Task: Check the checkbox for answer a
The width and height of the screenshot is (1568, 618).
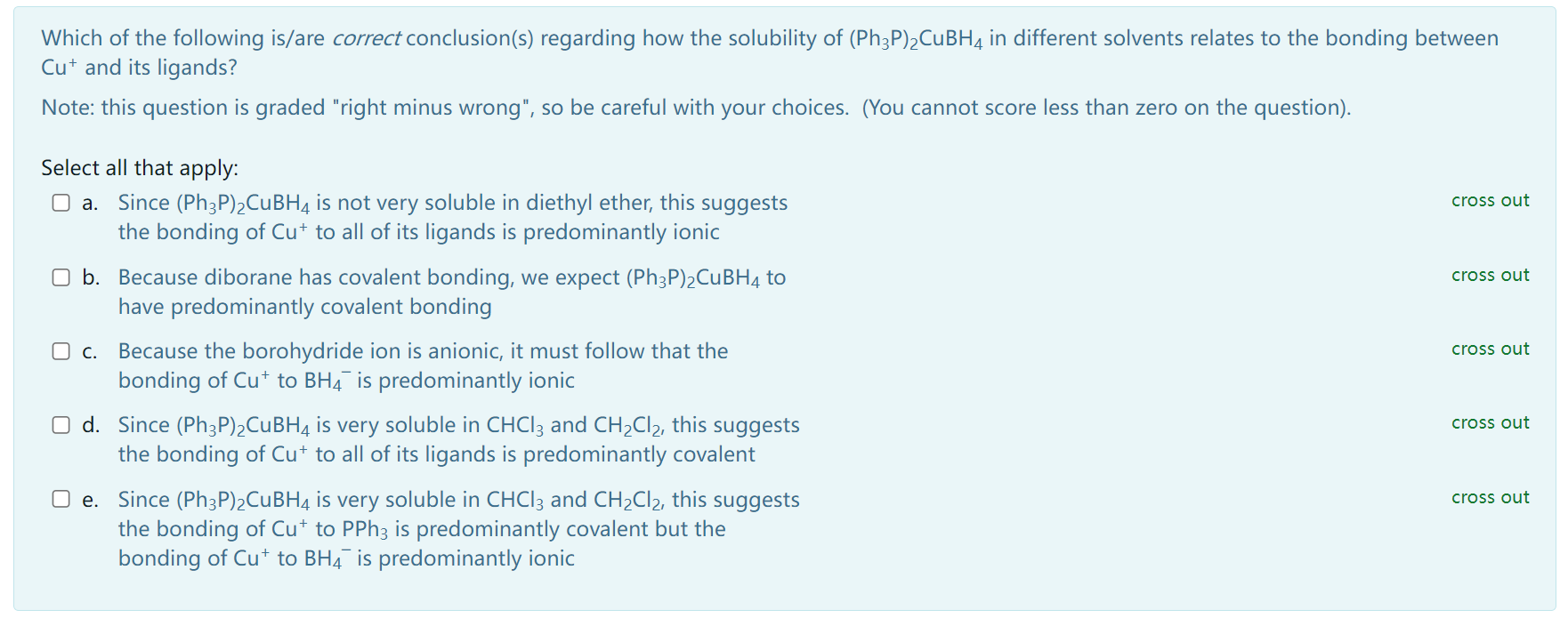Action: pos(61,203)
